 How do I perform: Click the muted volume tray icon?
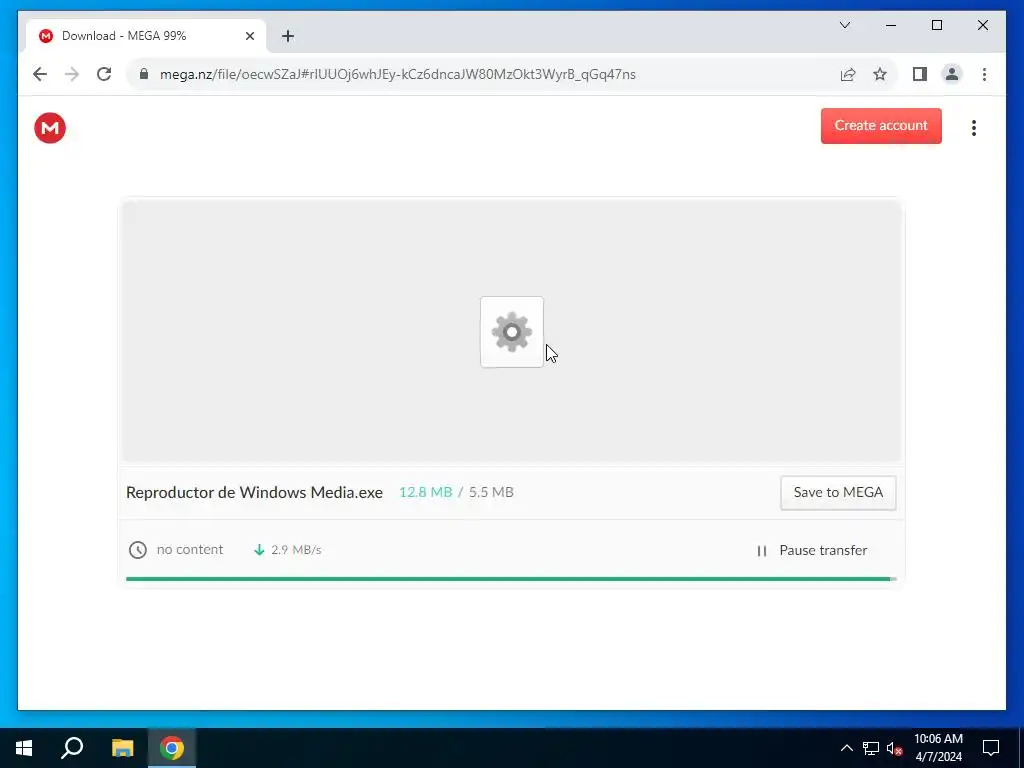pyautogui.click(x=895, y=748)
